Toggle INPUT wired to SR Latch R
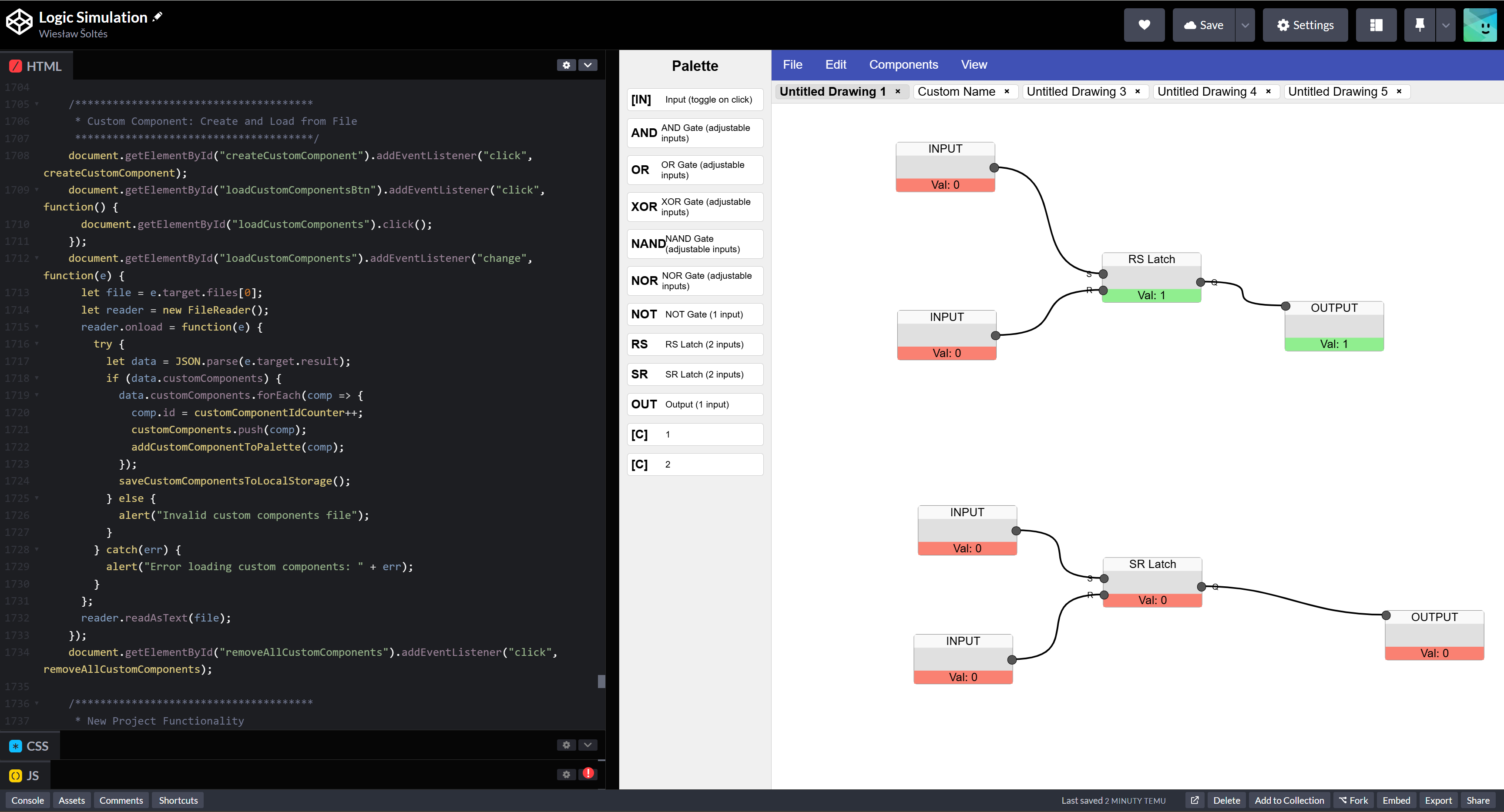This screenshot has height=812, width=1504. 963,659
